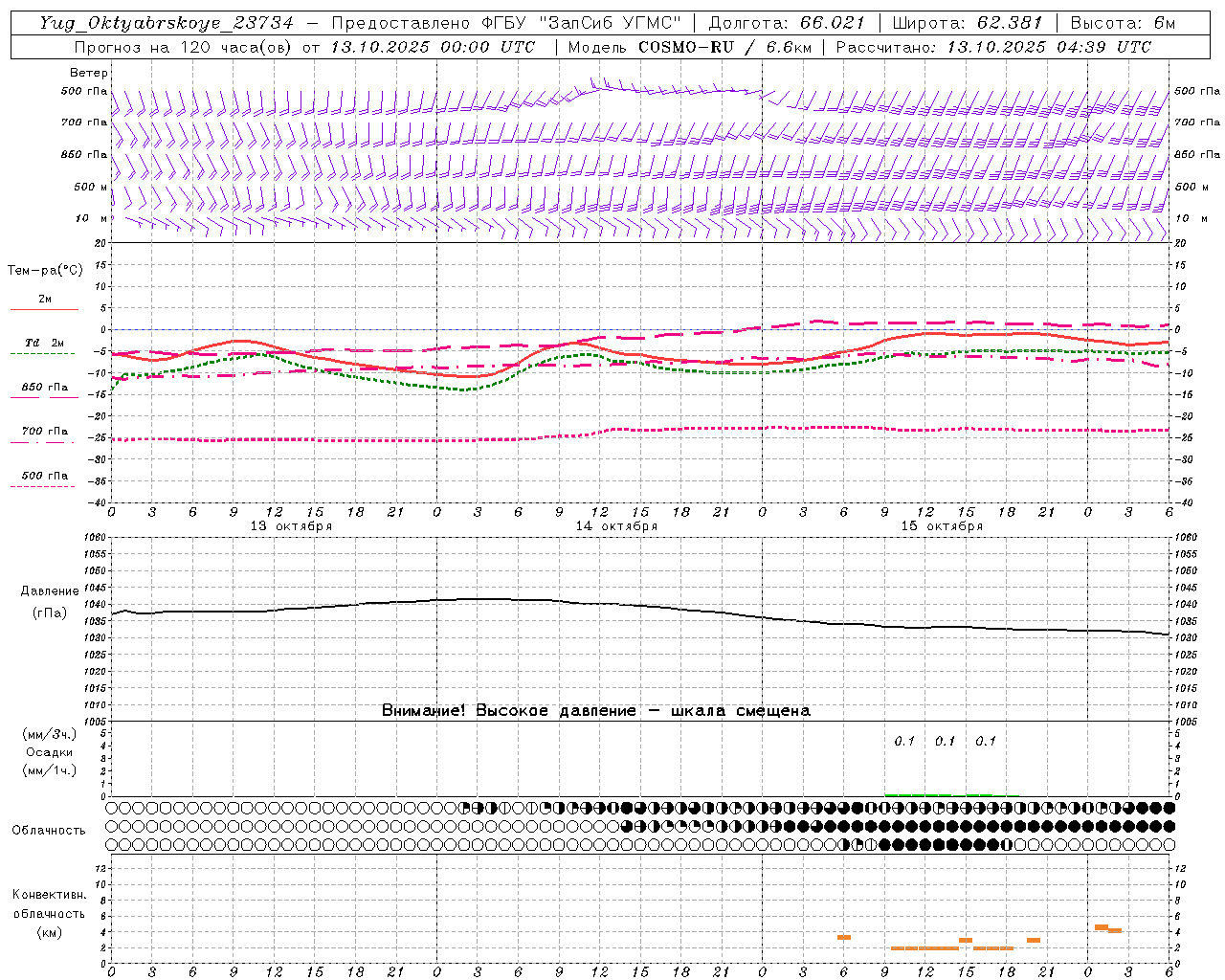Click the Тем-ра(°C) axis title
This screenshot has height=980, width=1225.
pyautogui.click(x=45, y=271)
